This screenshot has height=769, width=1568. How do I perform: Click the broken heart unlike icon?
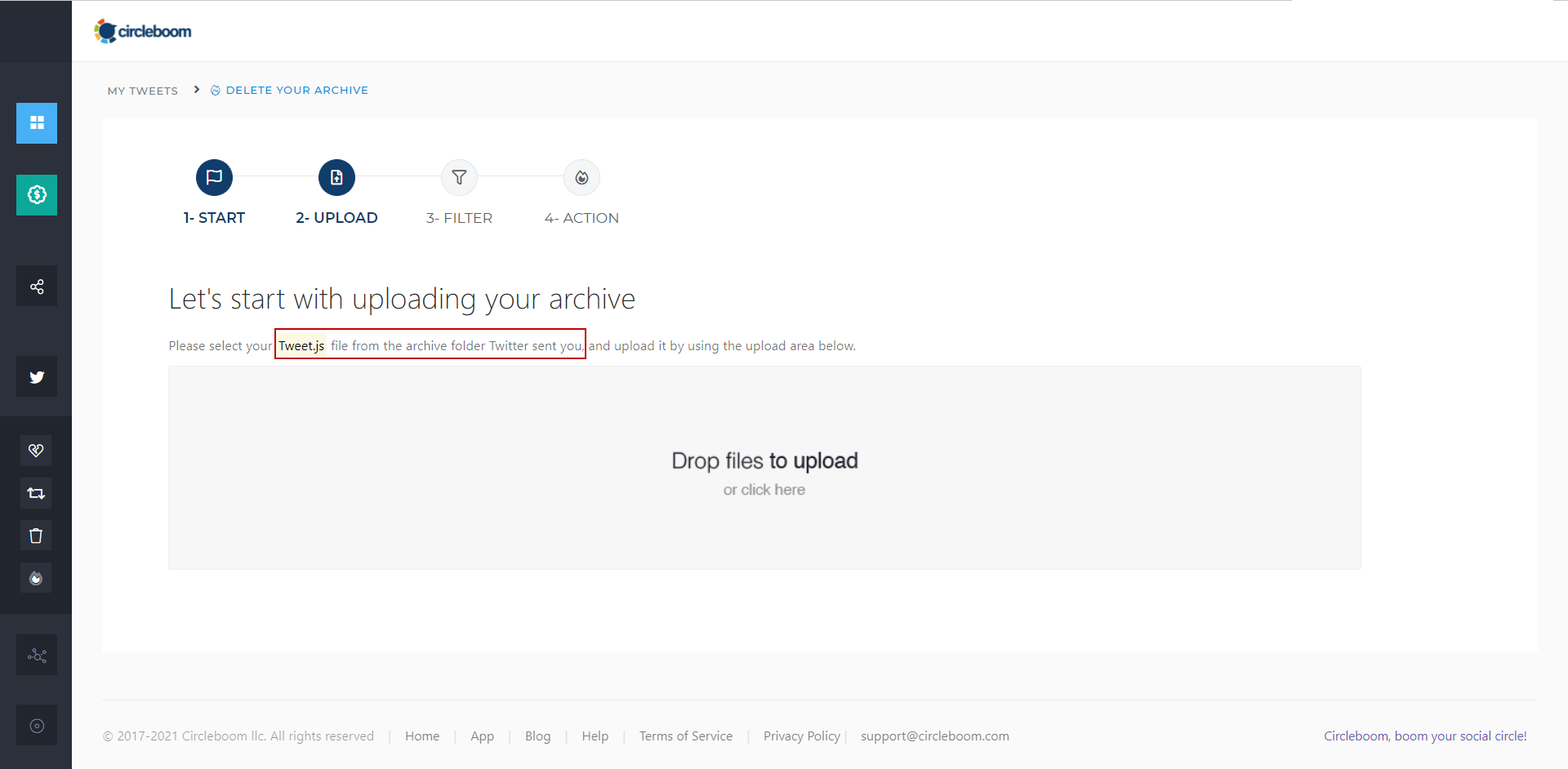36,451
